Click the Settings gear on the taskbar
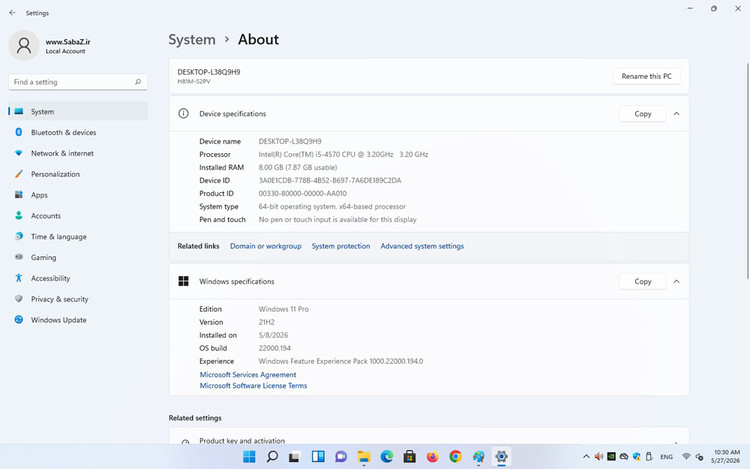 pos(501,457)
